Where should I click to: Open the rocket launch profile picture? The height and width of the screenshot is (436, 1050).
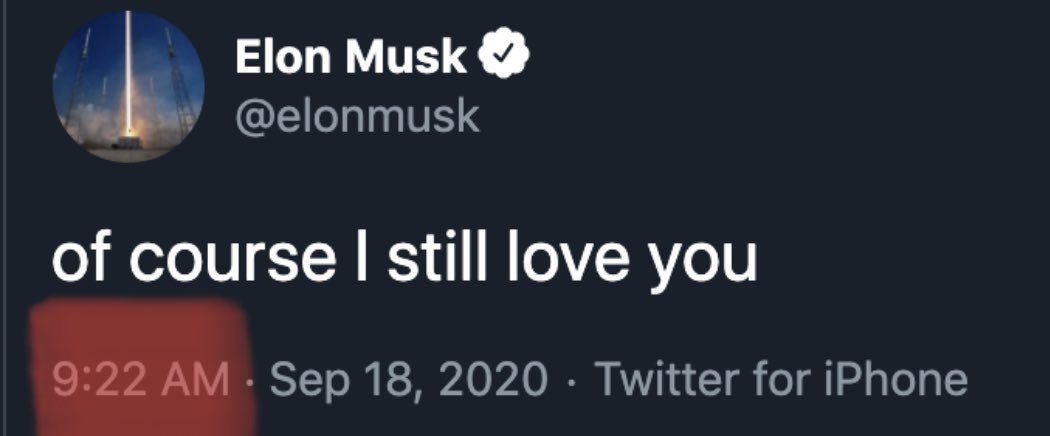tap(128, 88)
